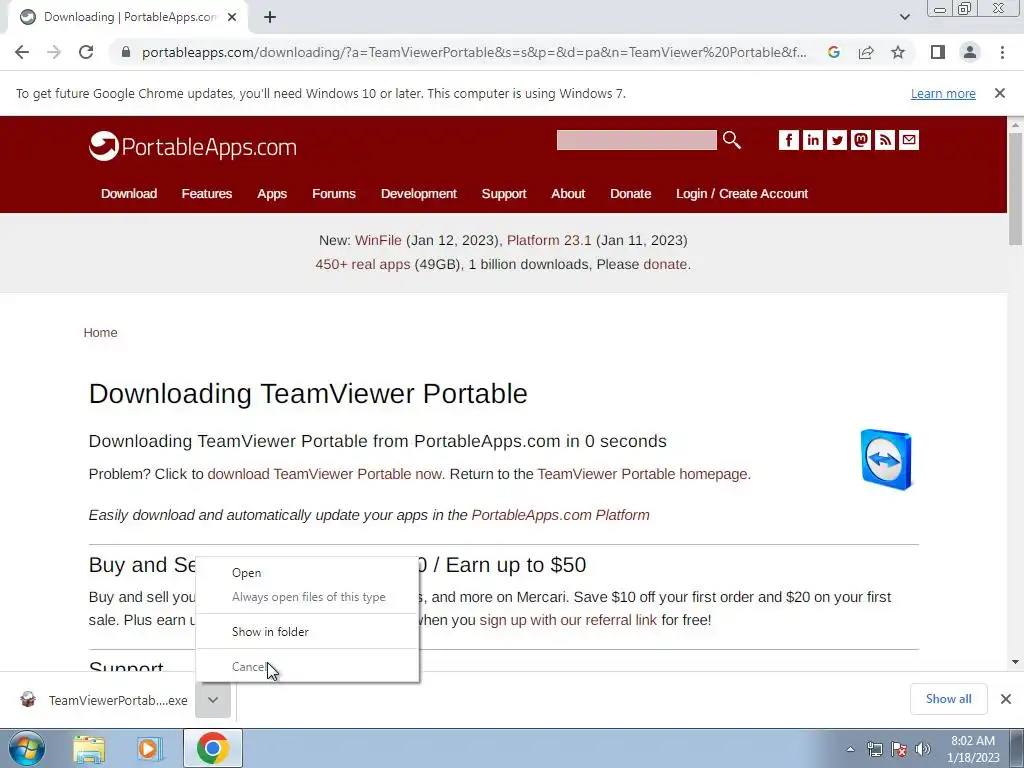Viewport: 1024px width, 768px height.
Task: Reload the page with the refresh icon
Action: coord(86,52)
